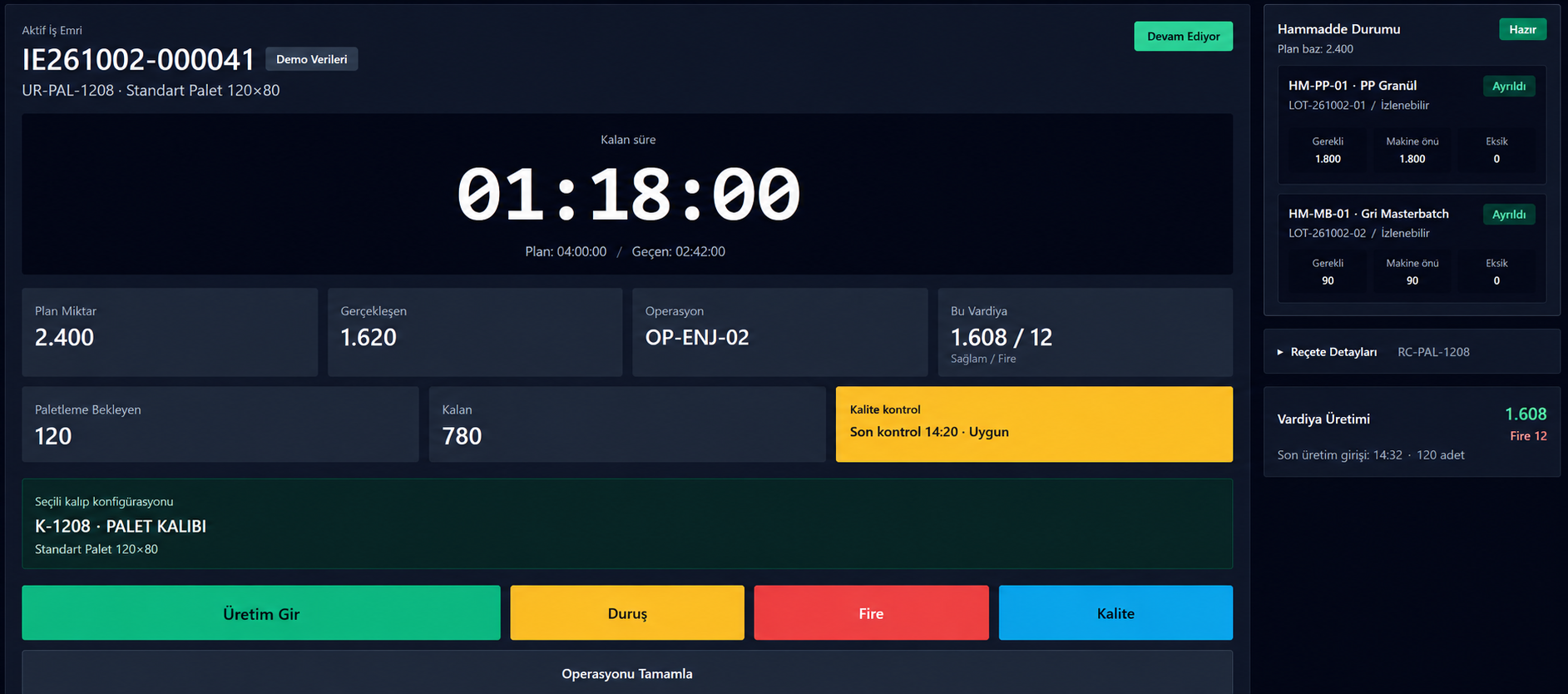Click Vardiya Üretimi value 1.608

coord(1526,414)
